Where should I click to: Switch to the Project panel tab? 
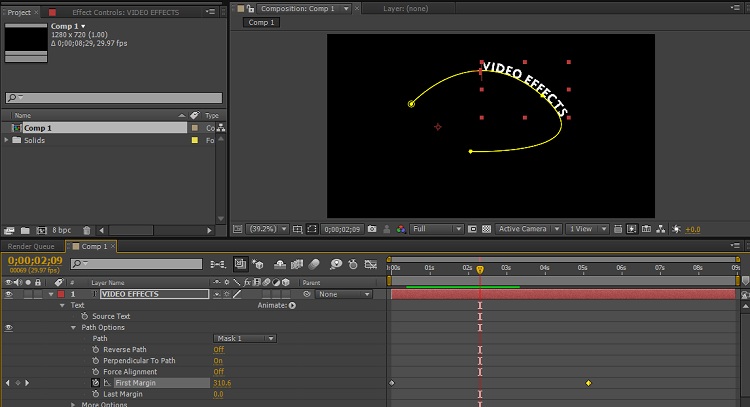[x=19, y=12]
